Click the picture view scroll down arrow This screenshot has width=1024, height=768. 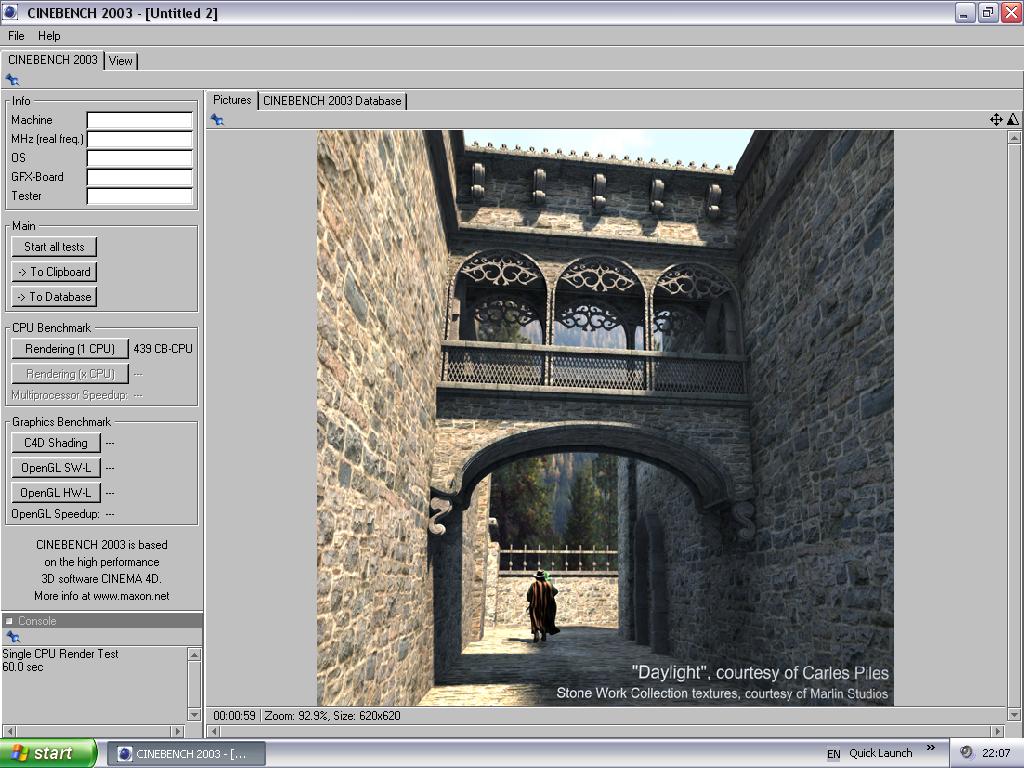tap(1014, 714)
